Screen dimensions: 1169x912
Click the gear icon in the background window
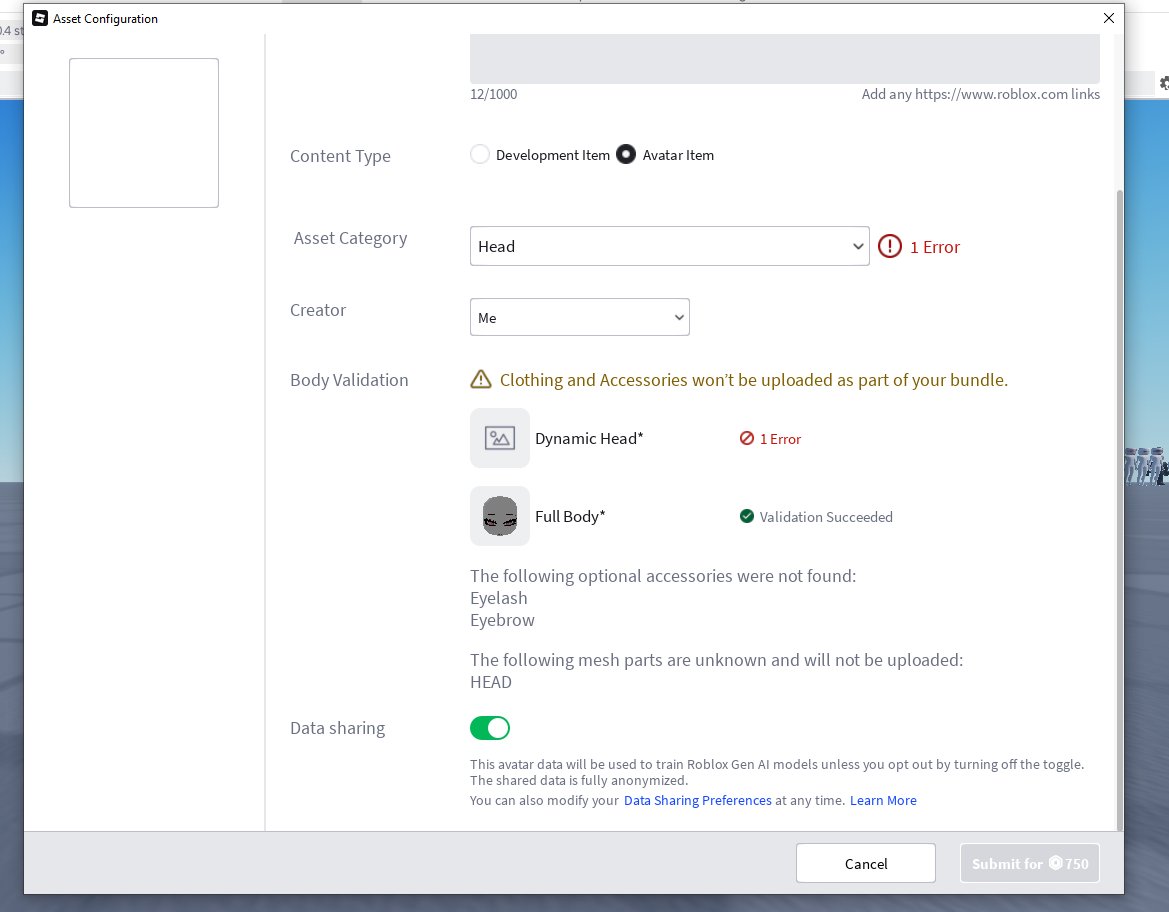[x=1163, y=83]
